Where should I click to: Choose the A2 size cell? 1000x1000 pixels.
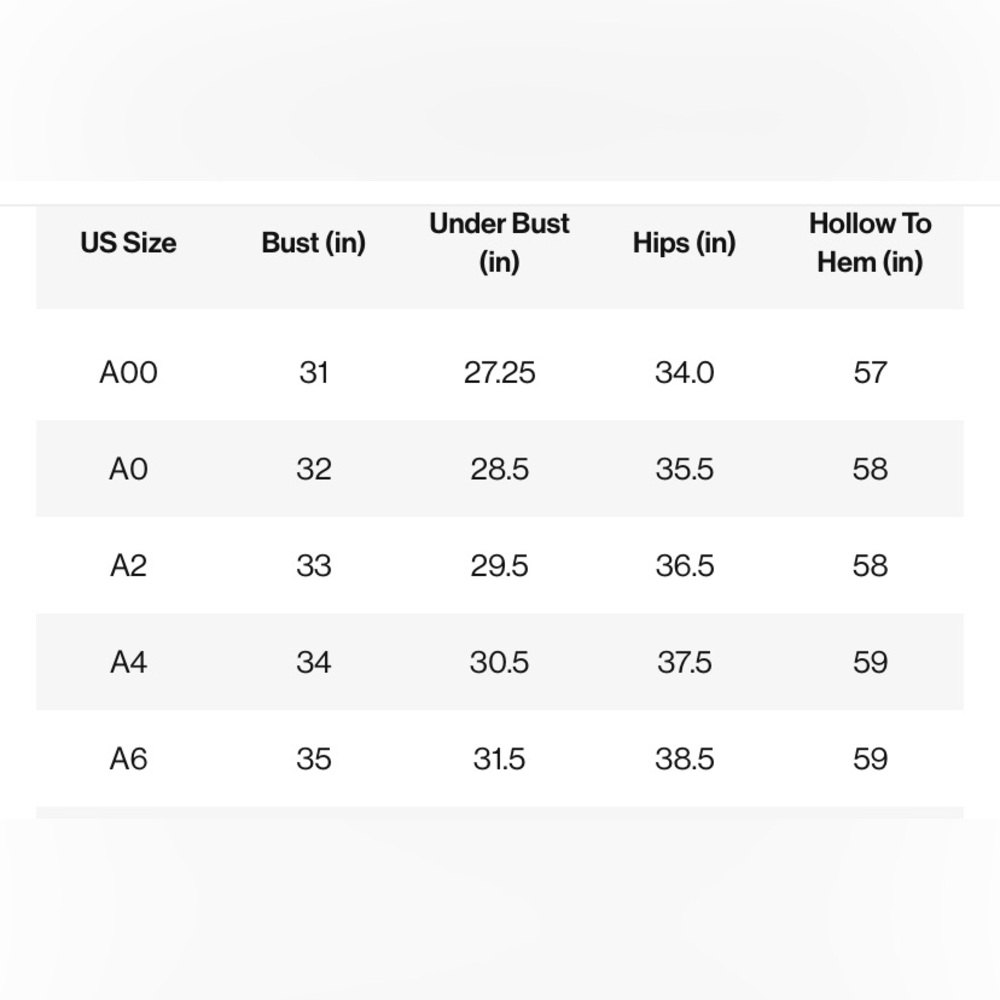click(x=128, y=566)
